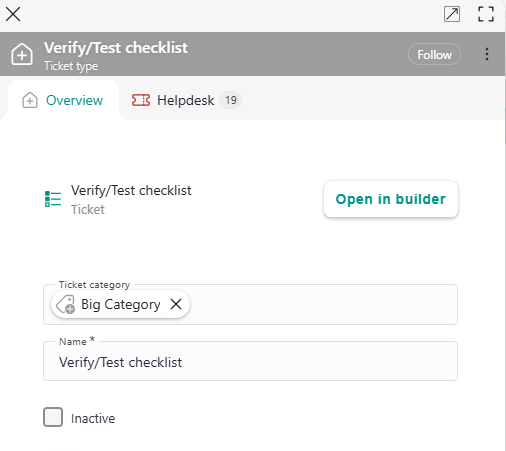Open checklist in builder
506x451 pixels.
tap(391, 199)
